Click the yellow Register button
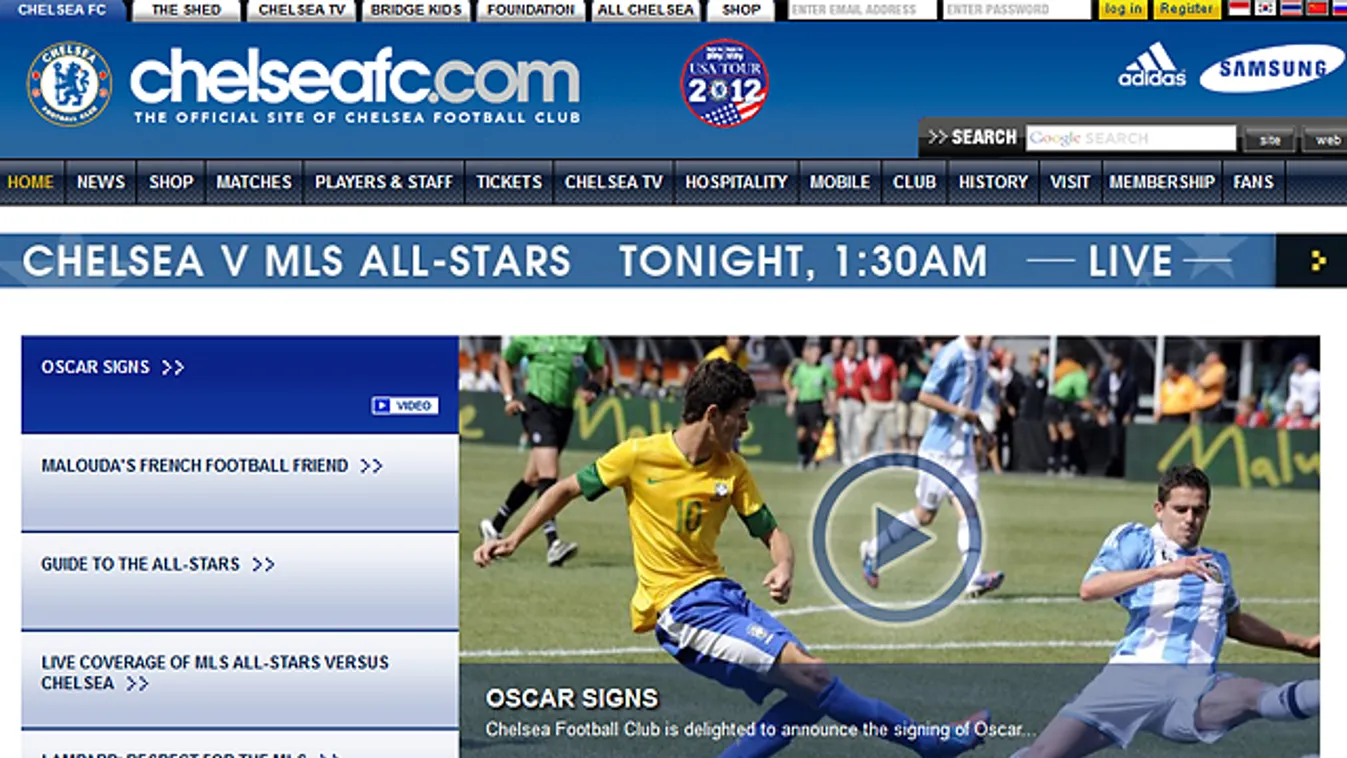 click(1187, 9)
